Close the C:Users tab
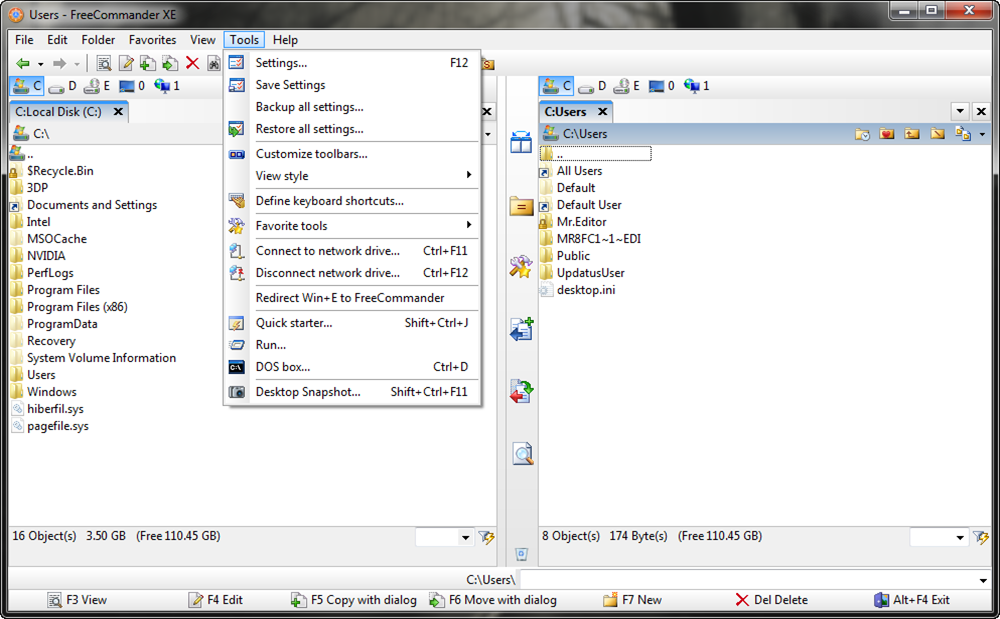 602,112
